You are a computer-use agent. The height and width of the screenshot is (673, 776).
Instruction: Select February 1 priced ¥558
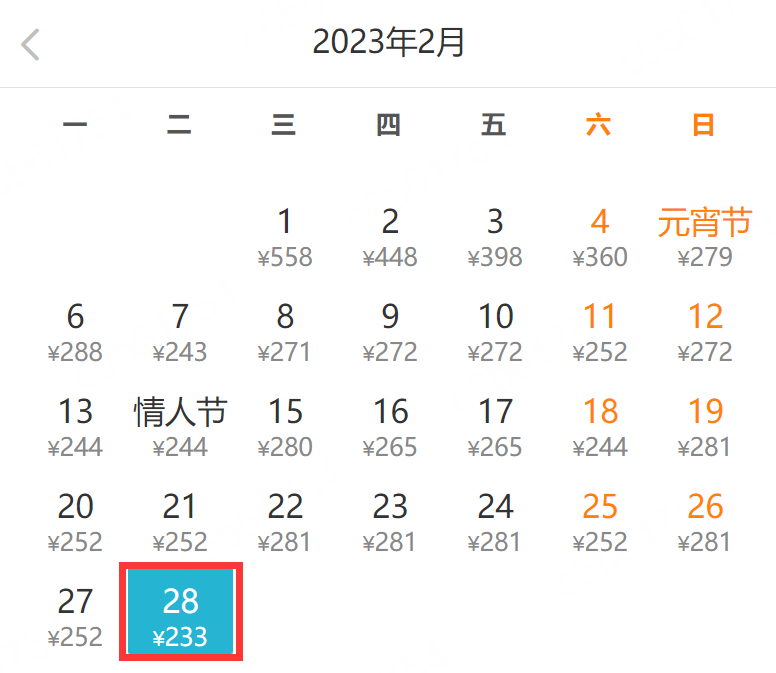(285, 238)
